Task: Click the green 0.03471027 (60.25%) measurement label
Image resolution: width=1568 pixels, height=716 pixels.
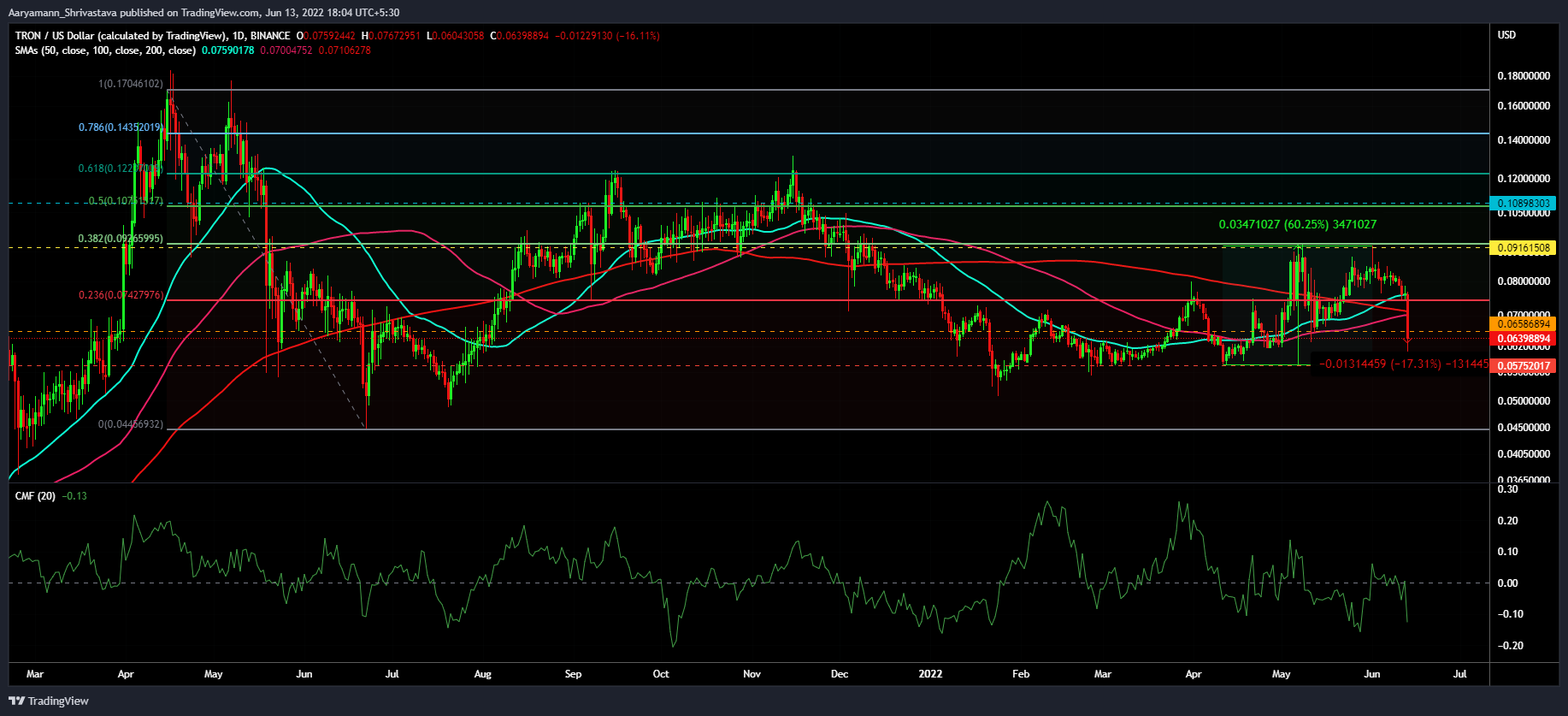Action: pos(1297,224)
